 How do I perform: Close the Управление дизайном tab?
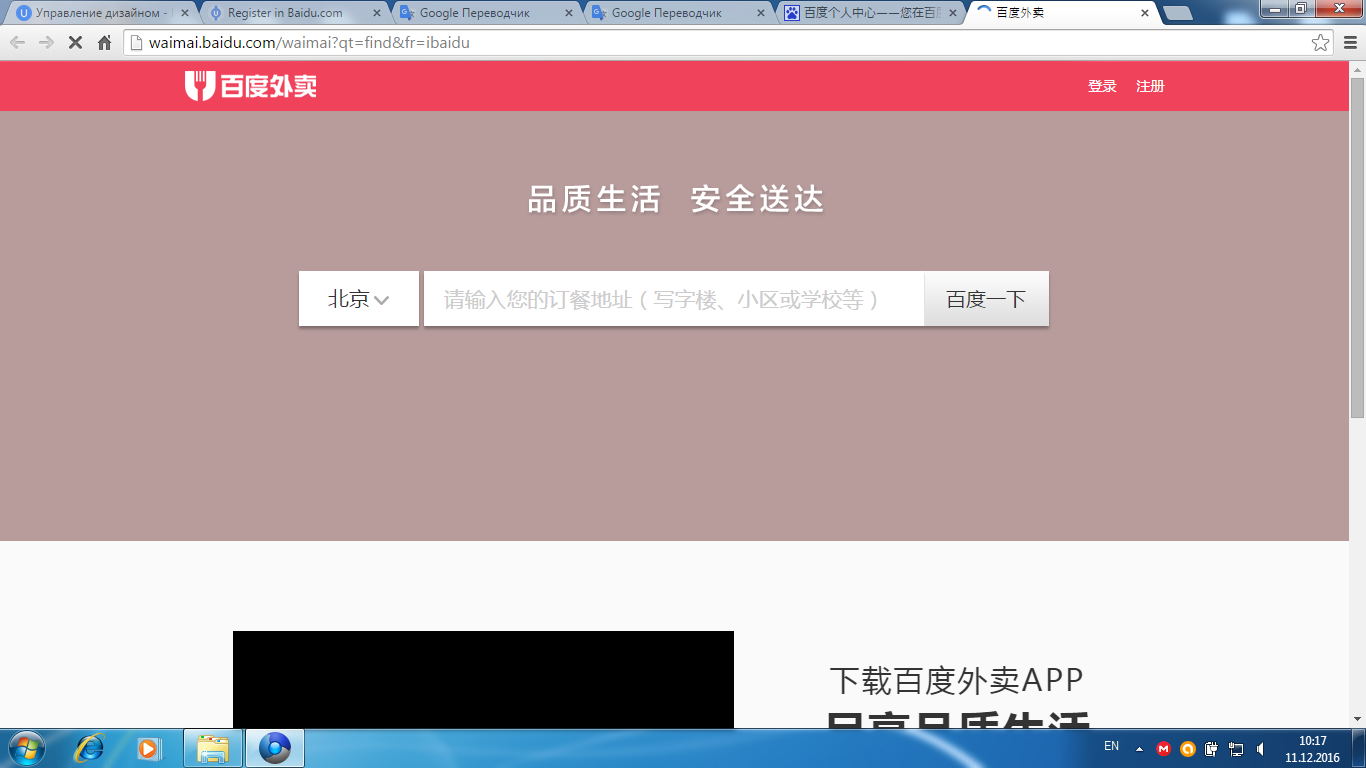185,14
